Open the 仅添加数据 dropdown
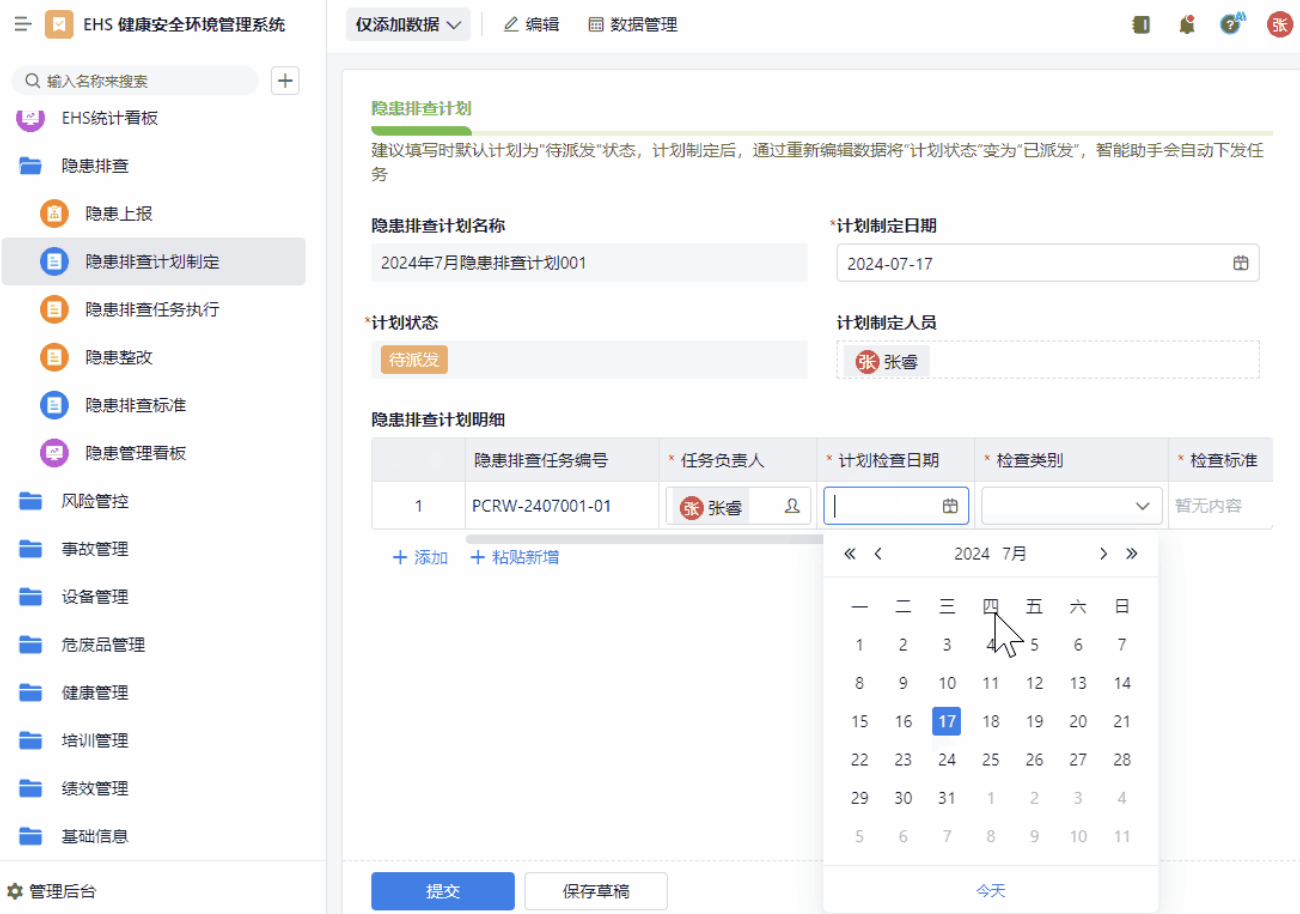This screenshot has height=914, width=1300. (x=408, y=25)
